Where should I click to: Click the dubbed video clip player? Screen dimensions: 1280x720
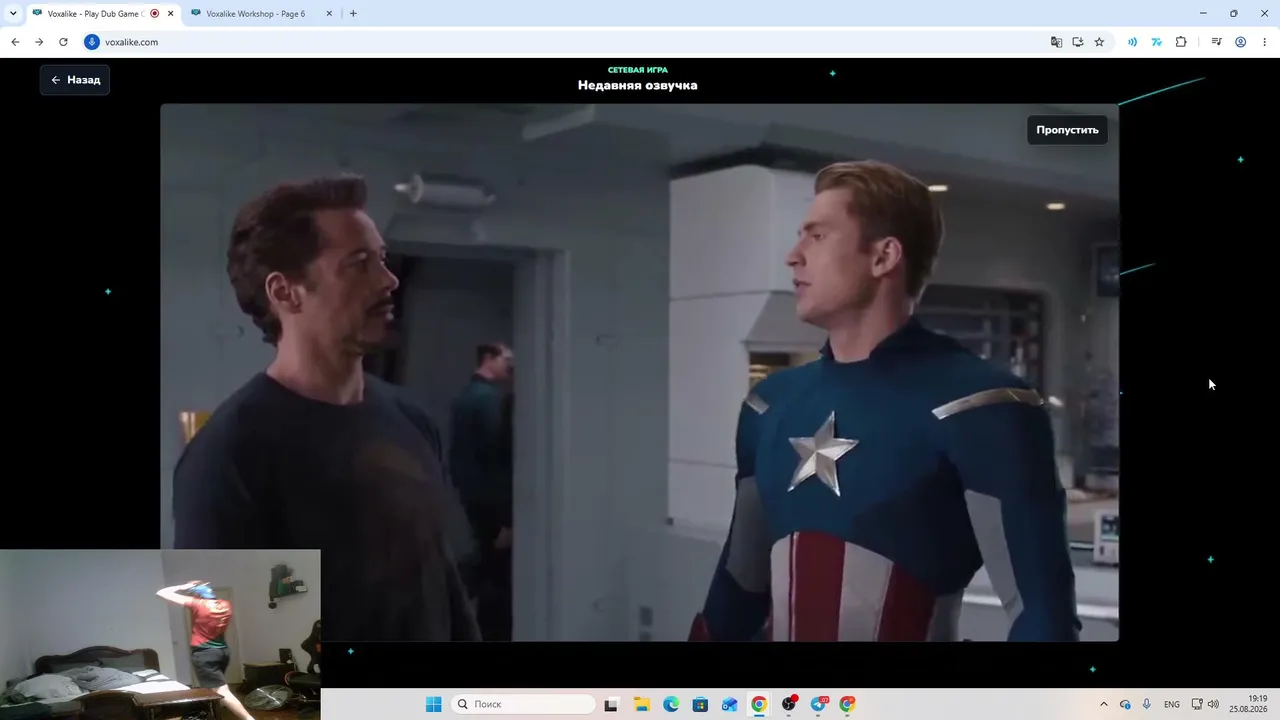tap(639, 372)
